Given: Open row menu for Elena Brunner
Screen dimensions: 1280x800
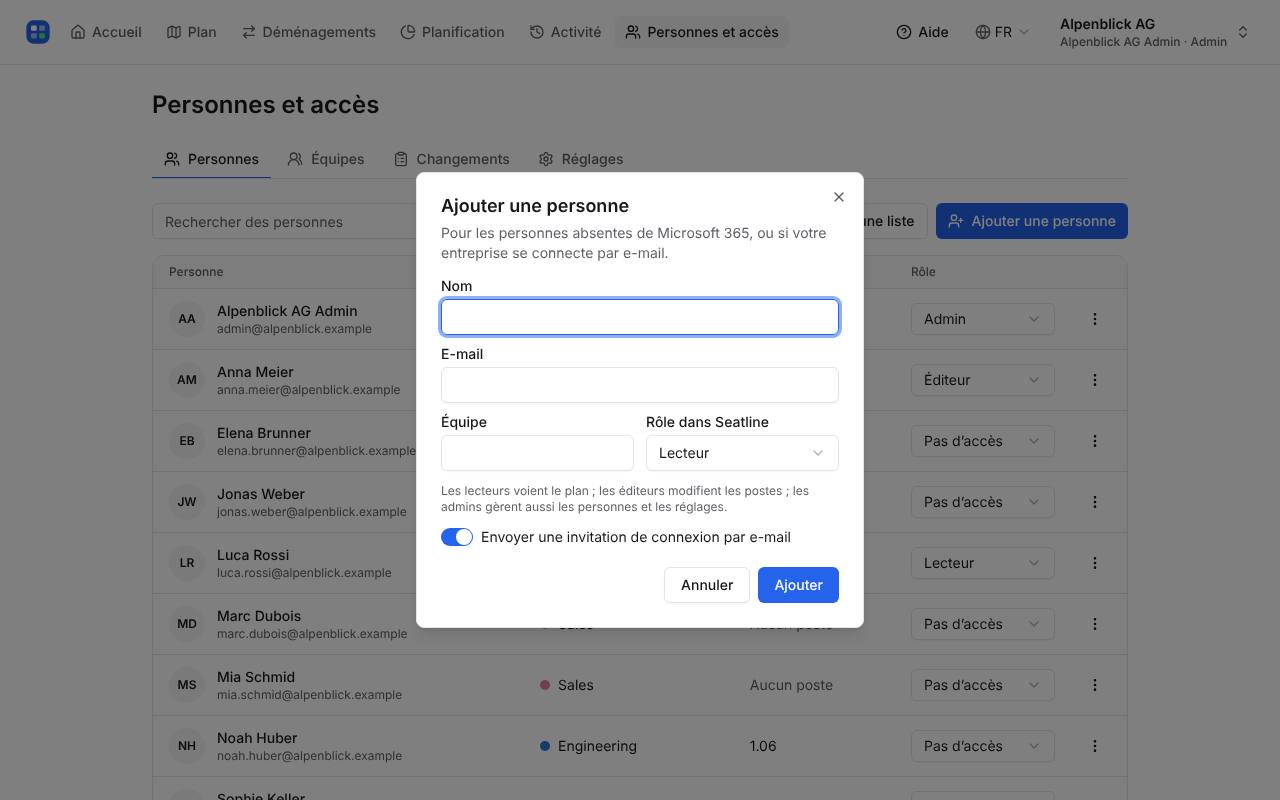Looking at the screenshot, I should (x=1095, y=441).
